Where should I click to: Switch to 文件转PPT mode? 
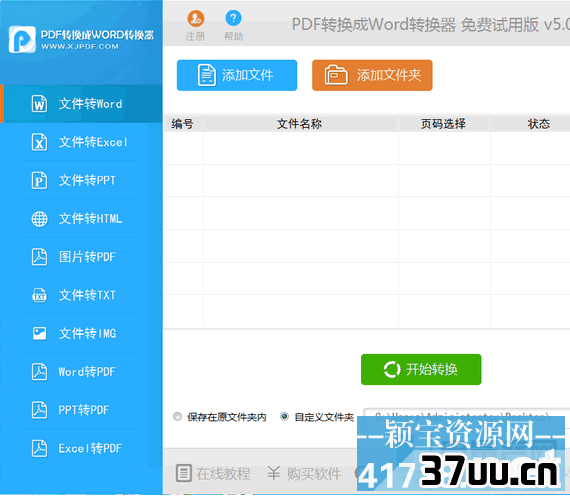click(81, 180)
